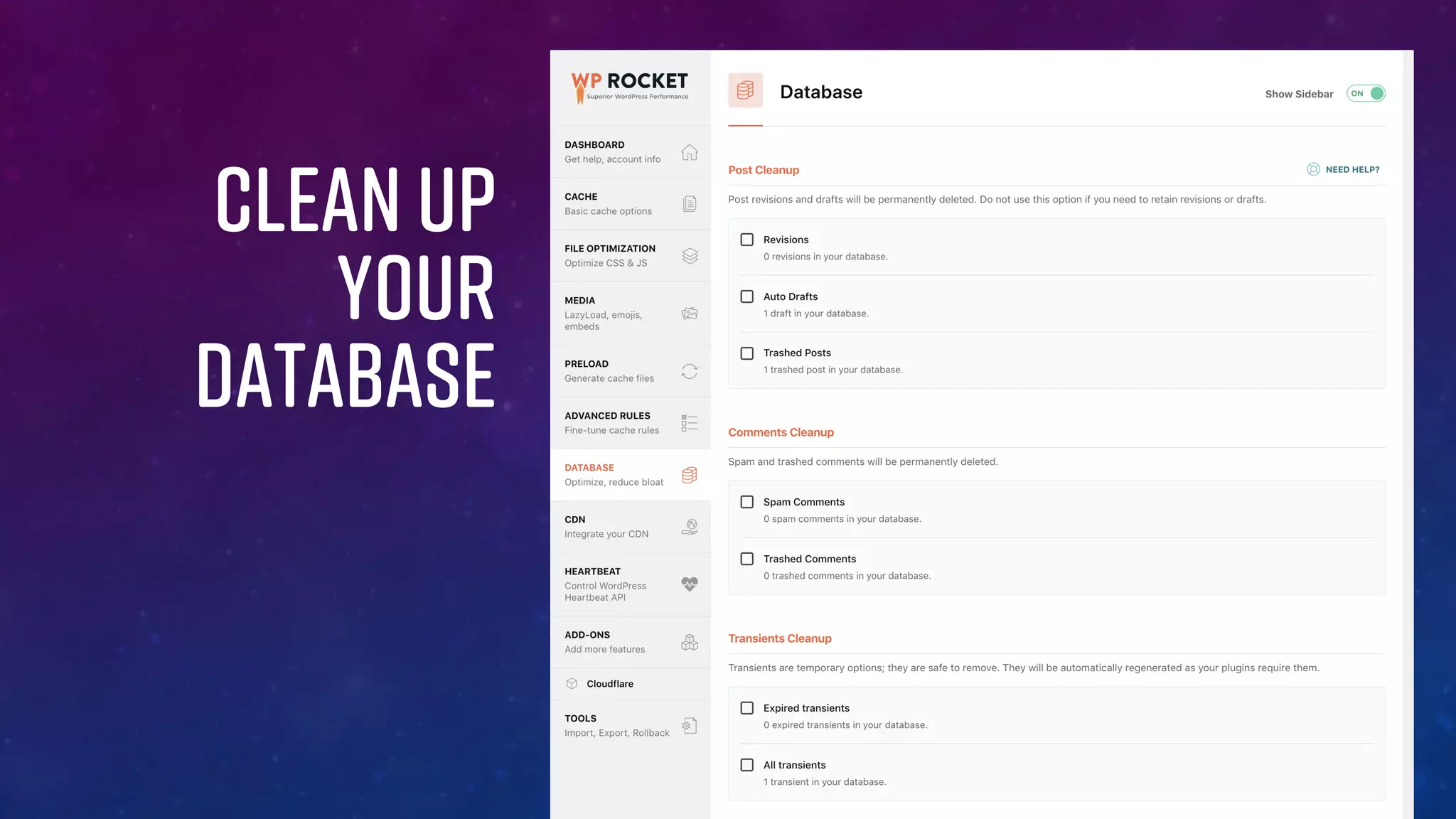Click the Trashed Posts label
This screenshot has height=819, width=1456.
click(x=797, y=353)
